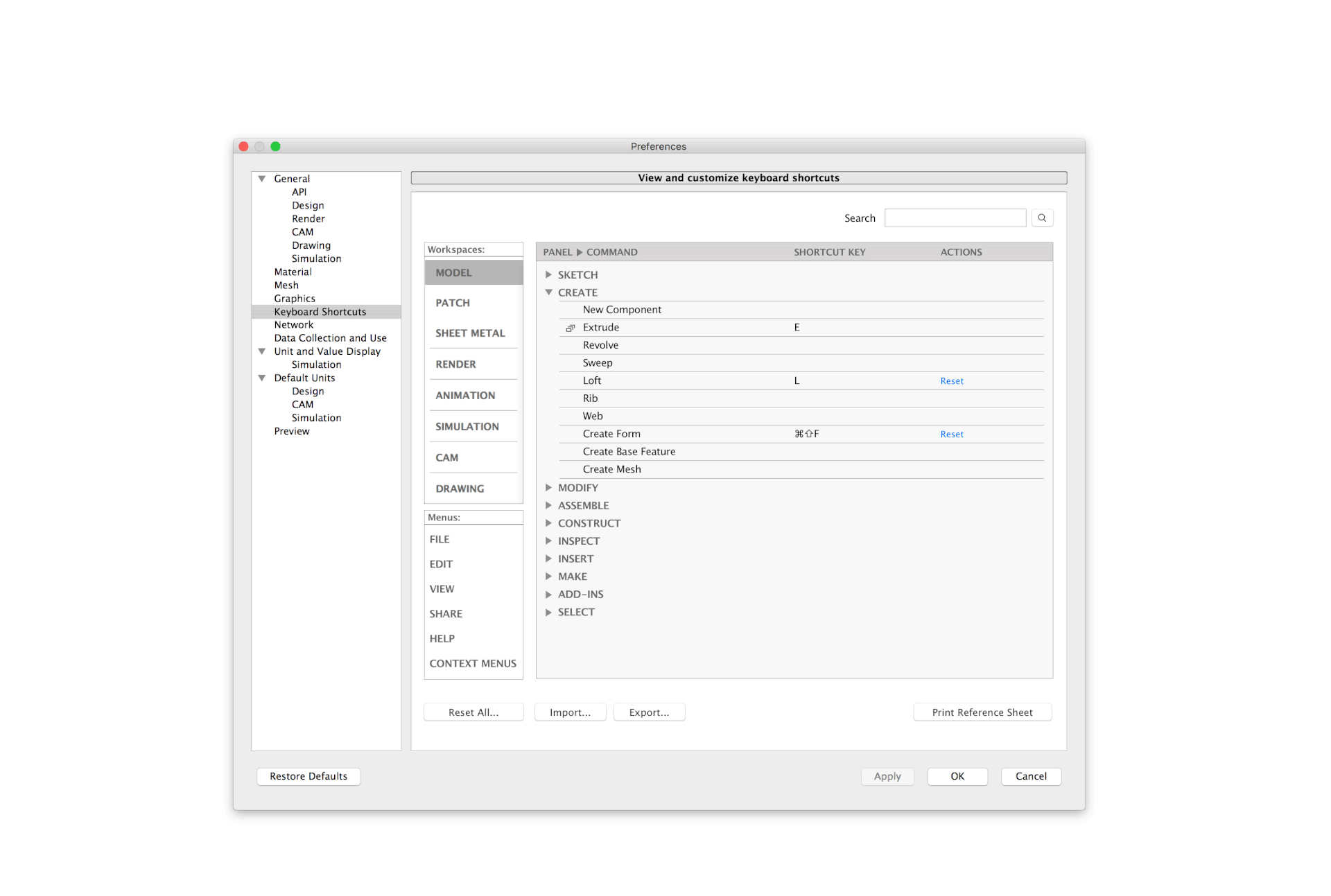Click the Import... button

pos(570,712)
